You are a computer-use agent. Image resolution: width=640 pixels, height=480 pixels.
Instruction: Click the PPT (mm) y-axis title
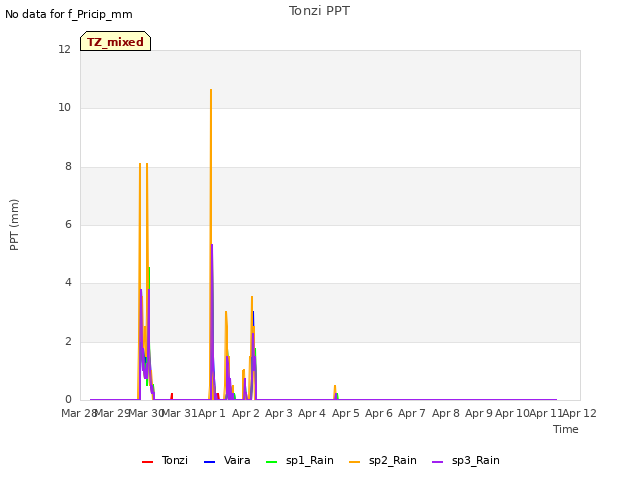coord(14,224)
